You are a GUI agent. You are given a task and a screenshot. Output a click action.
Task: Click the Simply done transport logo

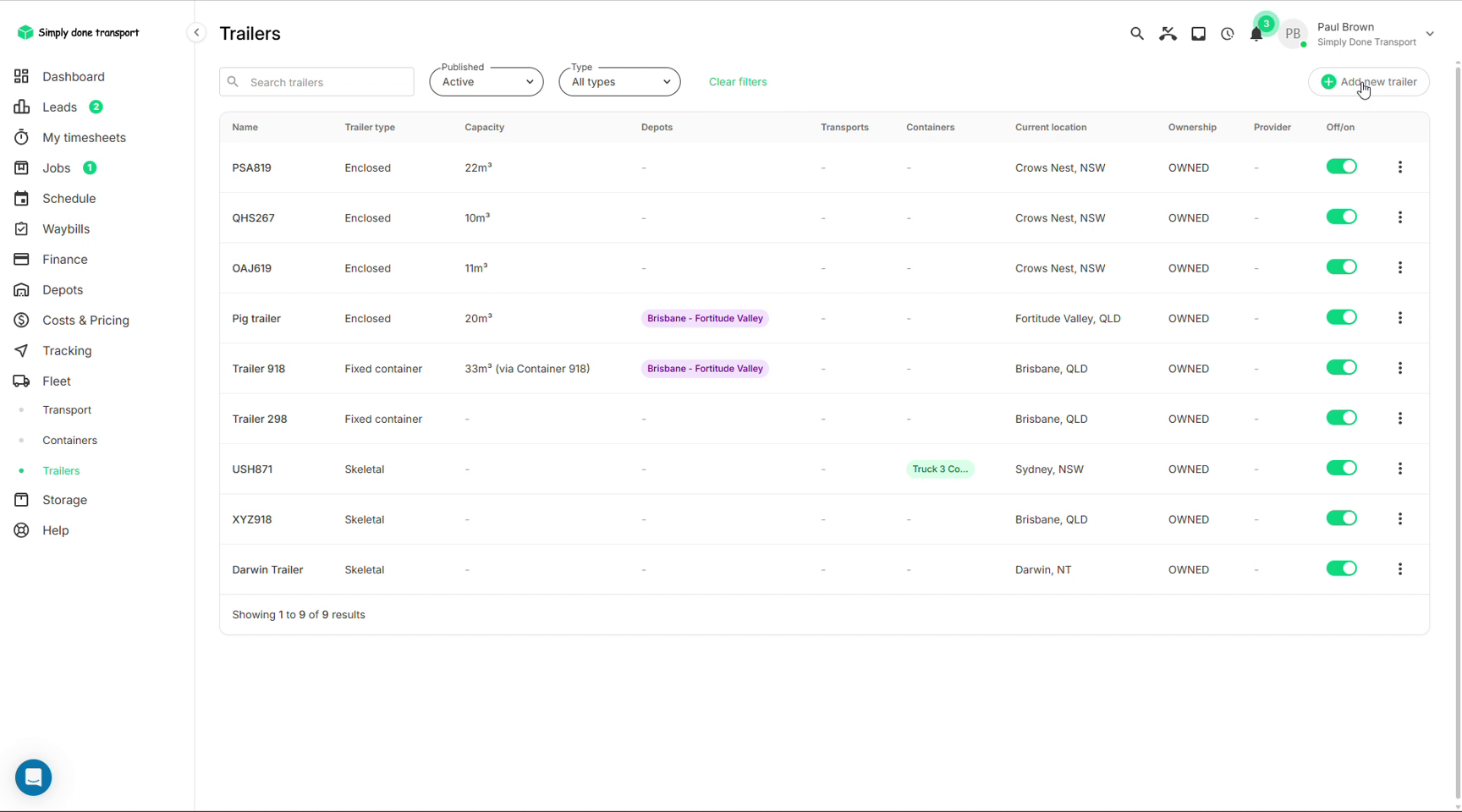coord(78,32)
